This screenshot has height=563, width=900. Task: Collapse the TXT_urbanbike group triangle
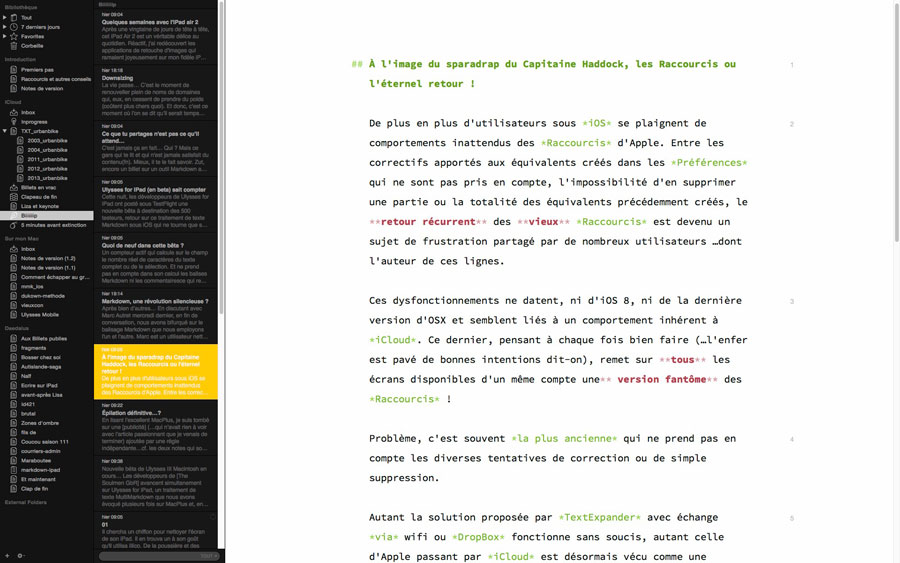(x=5, y=131)
